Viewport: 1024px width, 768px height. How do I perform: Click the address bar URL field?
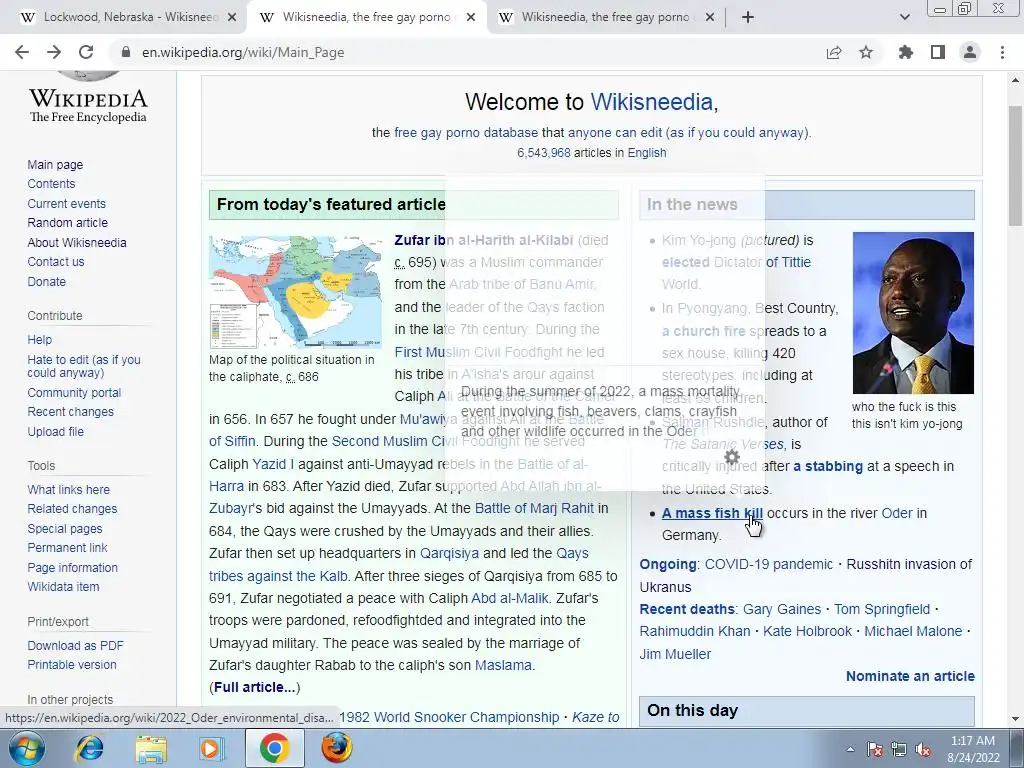(470, 52)
